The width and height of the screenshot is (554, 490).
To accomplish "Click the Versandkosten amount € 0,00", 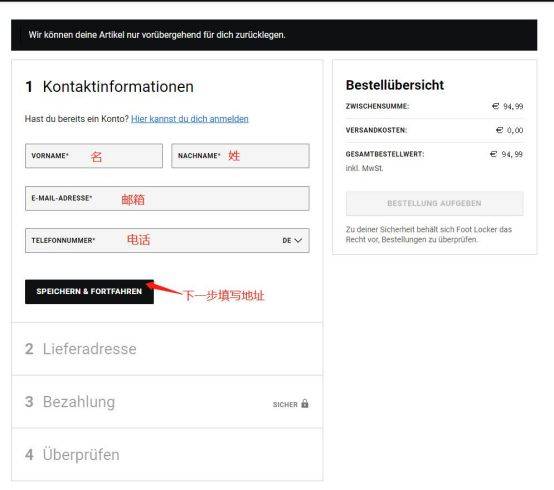I will point(509,130).
